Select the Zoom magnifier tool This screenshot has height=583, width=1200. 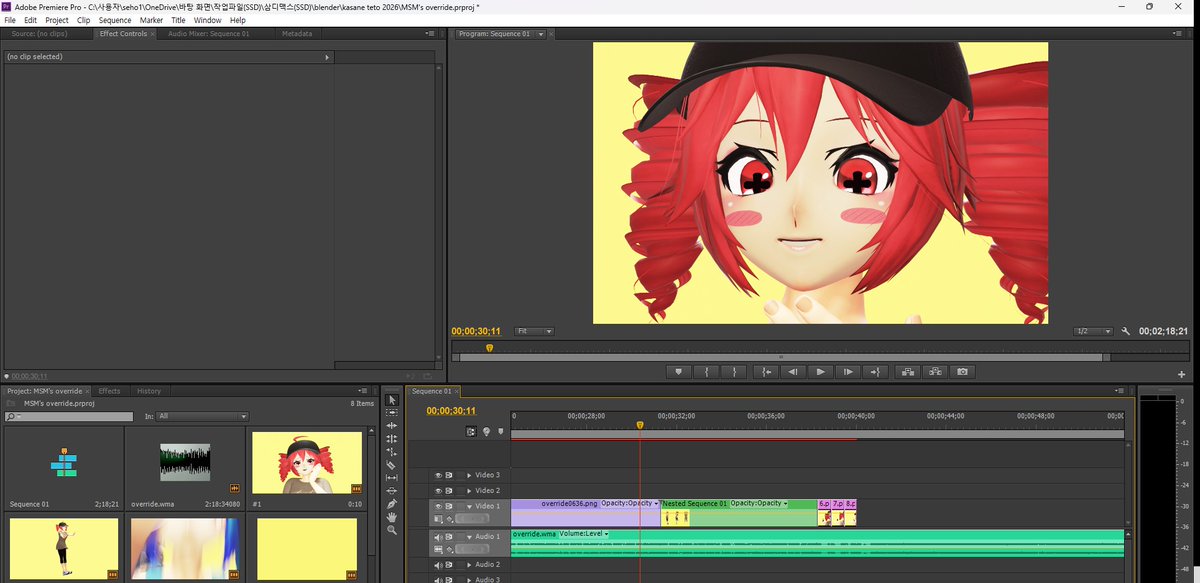click(x=391, y=530)
